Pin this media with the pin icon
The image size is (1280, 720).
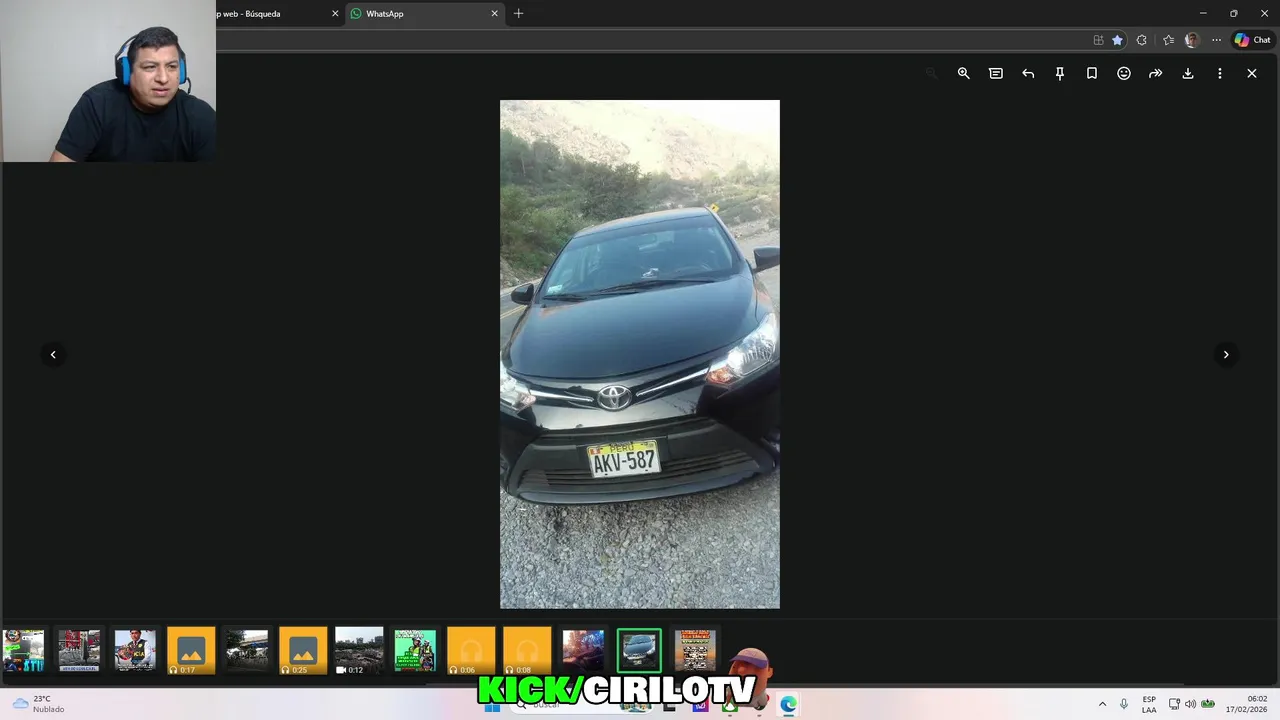coord(1060,73)
